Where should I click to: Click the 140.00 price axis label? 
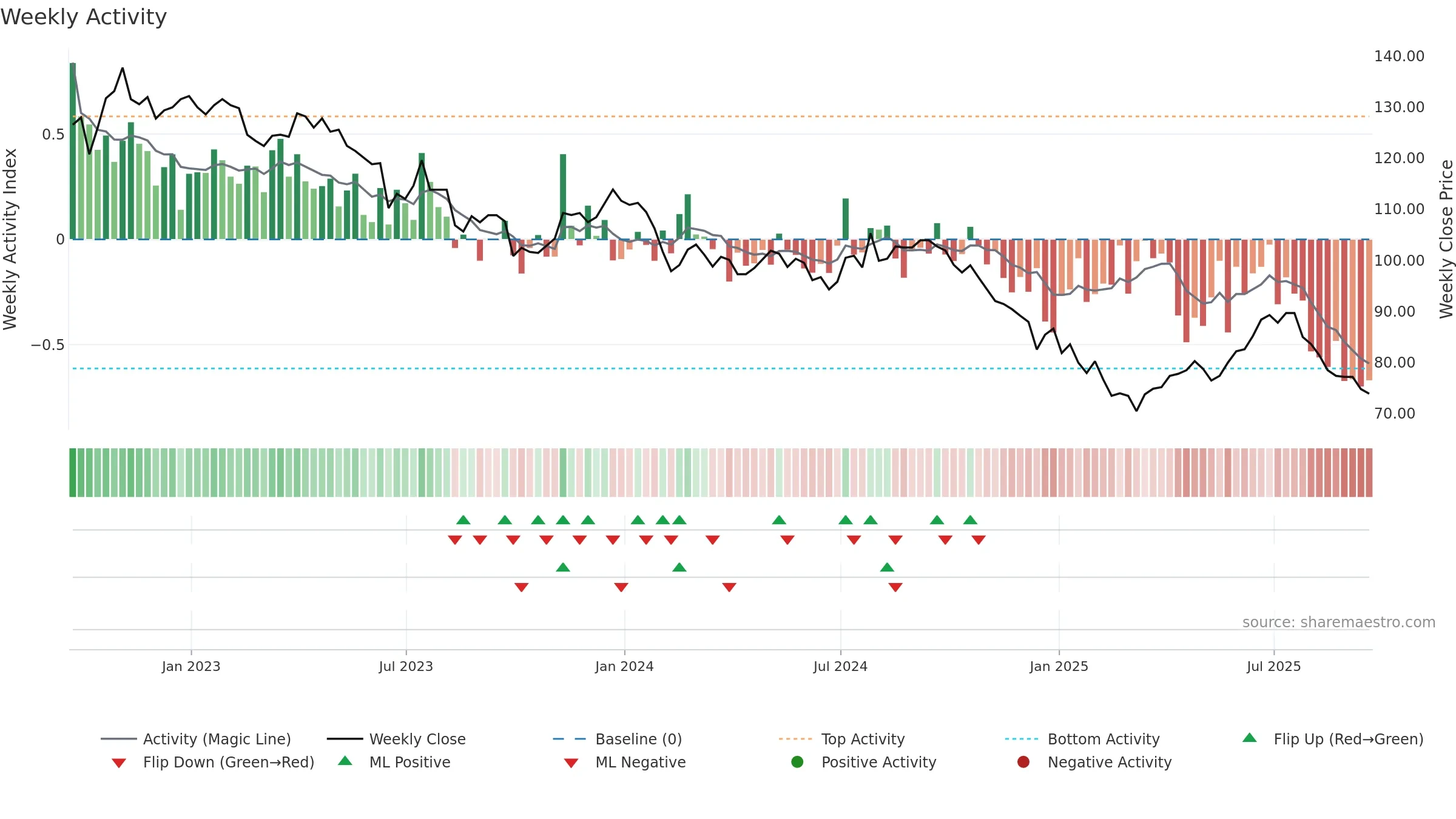(1399, 56)
